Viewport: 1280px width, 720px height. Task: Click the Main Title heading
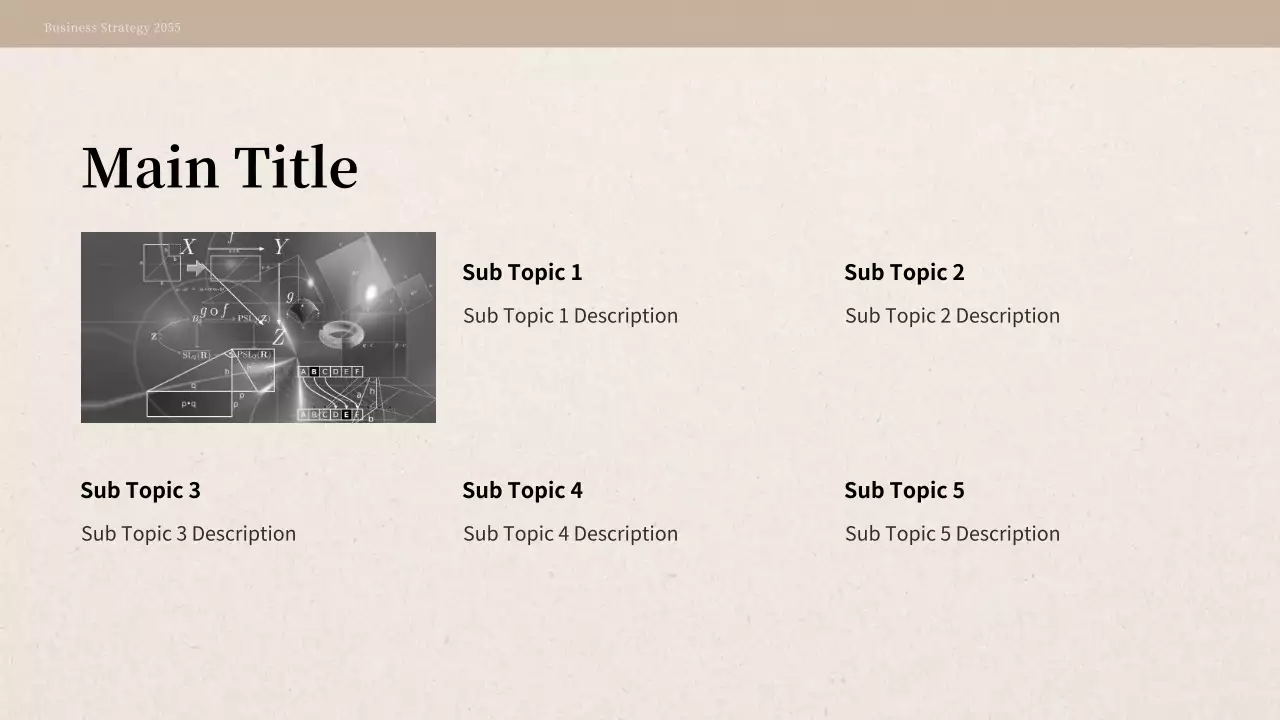219,167
